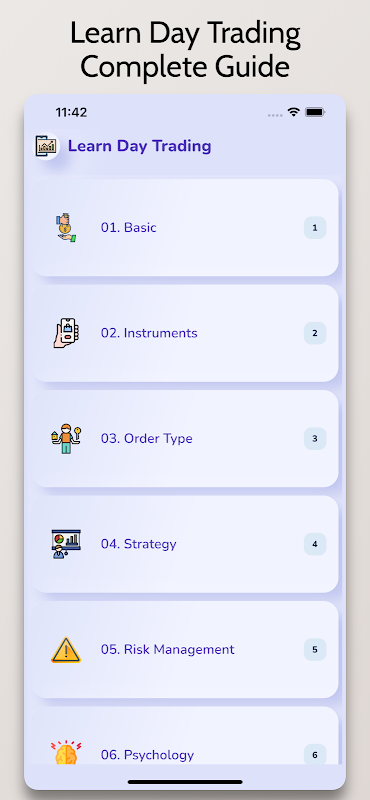This screenshot has height=800, width=370.
Task: Tap the number 3 badge
Action: click(315, 439)
